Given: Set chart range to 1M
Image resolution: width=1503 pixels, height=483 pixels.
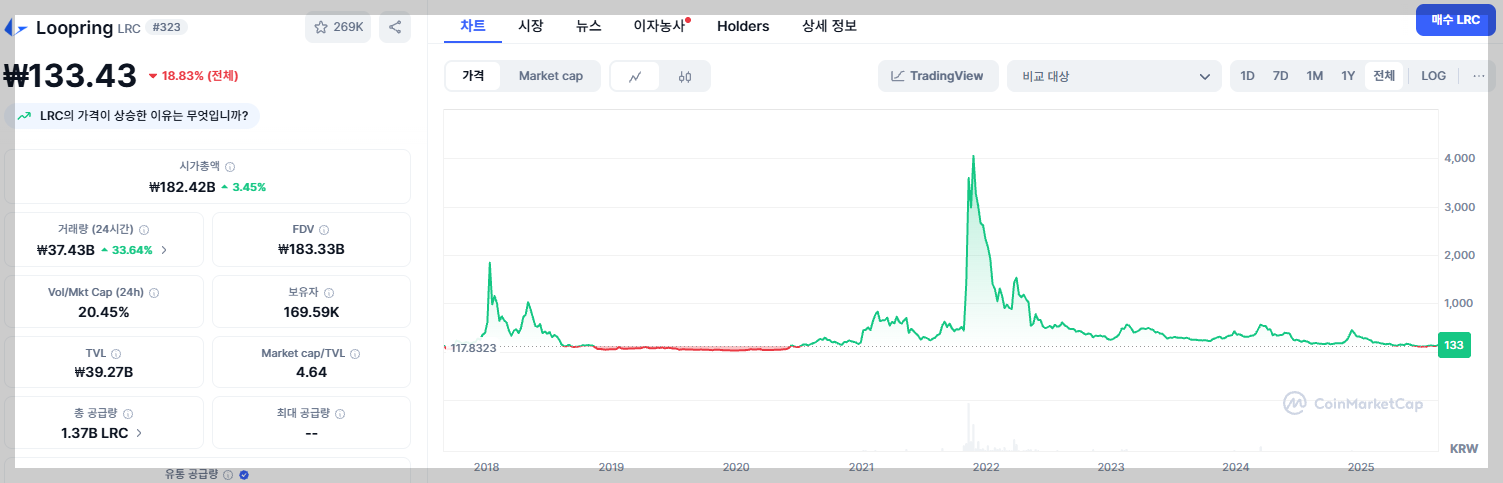Looking at the screenshot, I should (1315, 76).
